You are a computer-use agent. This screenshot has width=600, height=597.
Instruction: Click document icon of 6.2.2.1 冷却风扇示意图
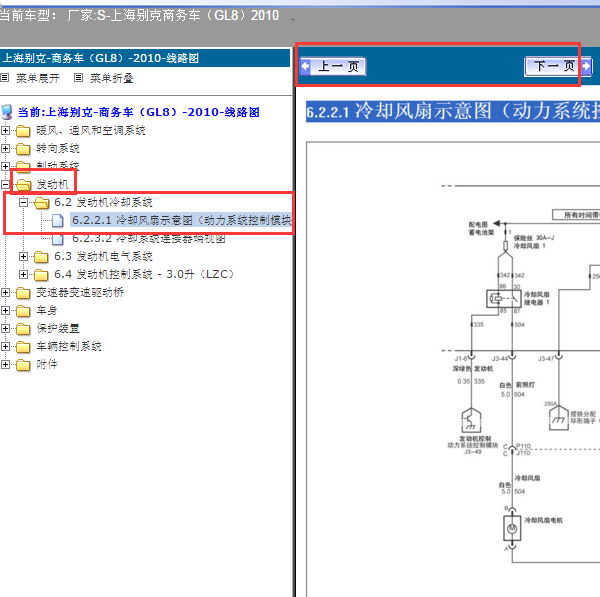tap(58, 220)
